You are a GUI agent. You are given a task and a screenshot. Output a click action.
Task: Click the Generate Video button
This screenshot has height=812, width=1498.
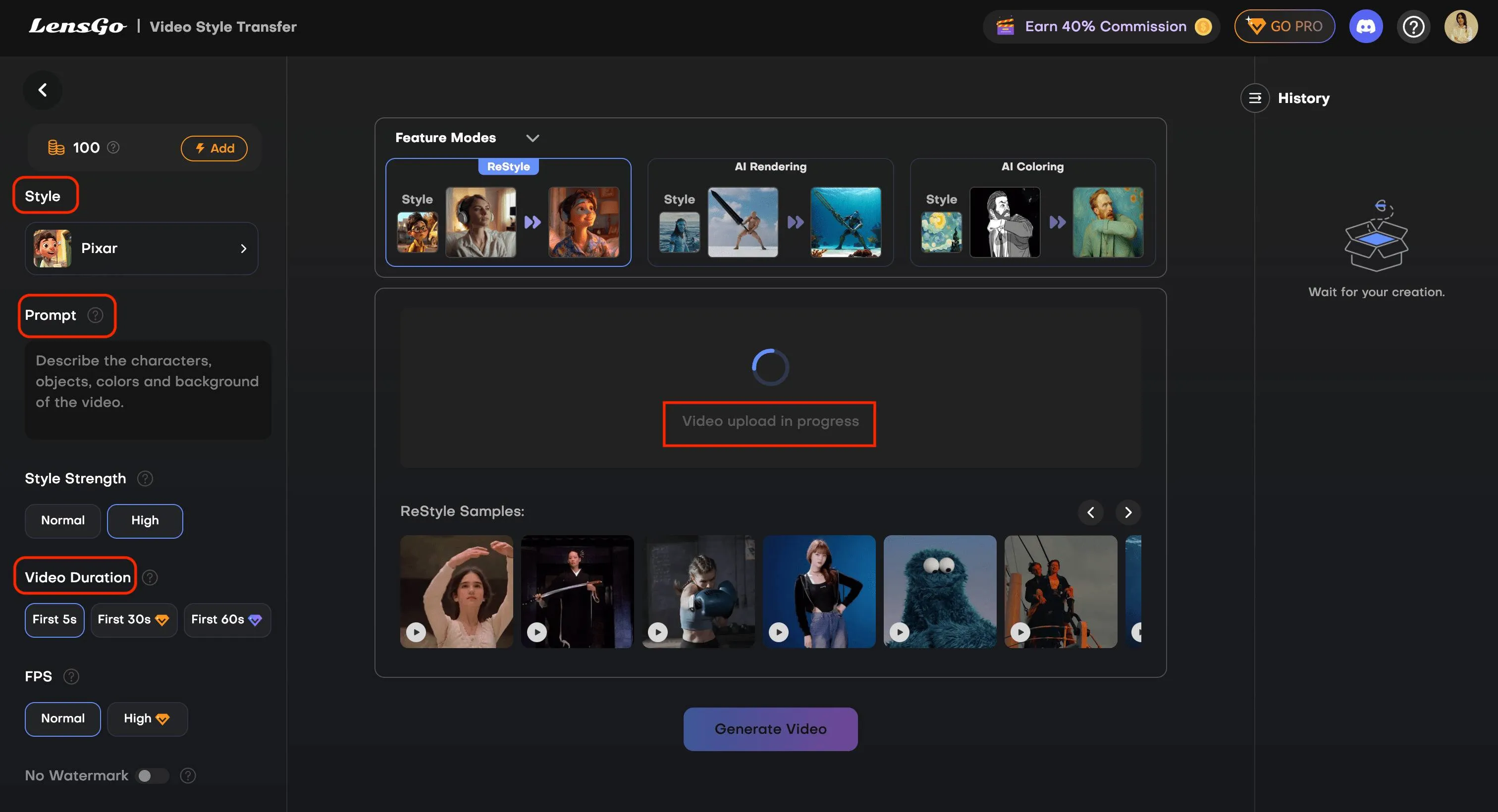[770, 729]
